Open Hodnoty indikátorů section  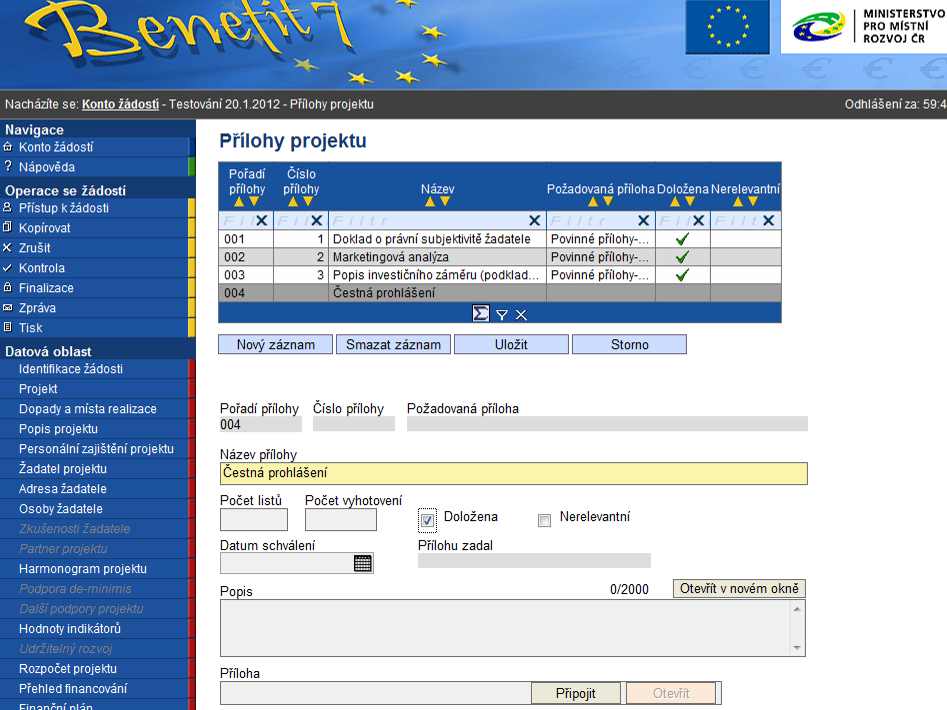[69, 628]
